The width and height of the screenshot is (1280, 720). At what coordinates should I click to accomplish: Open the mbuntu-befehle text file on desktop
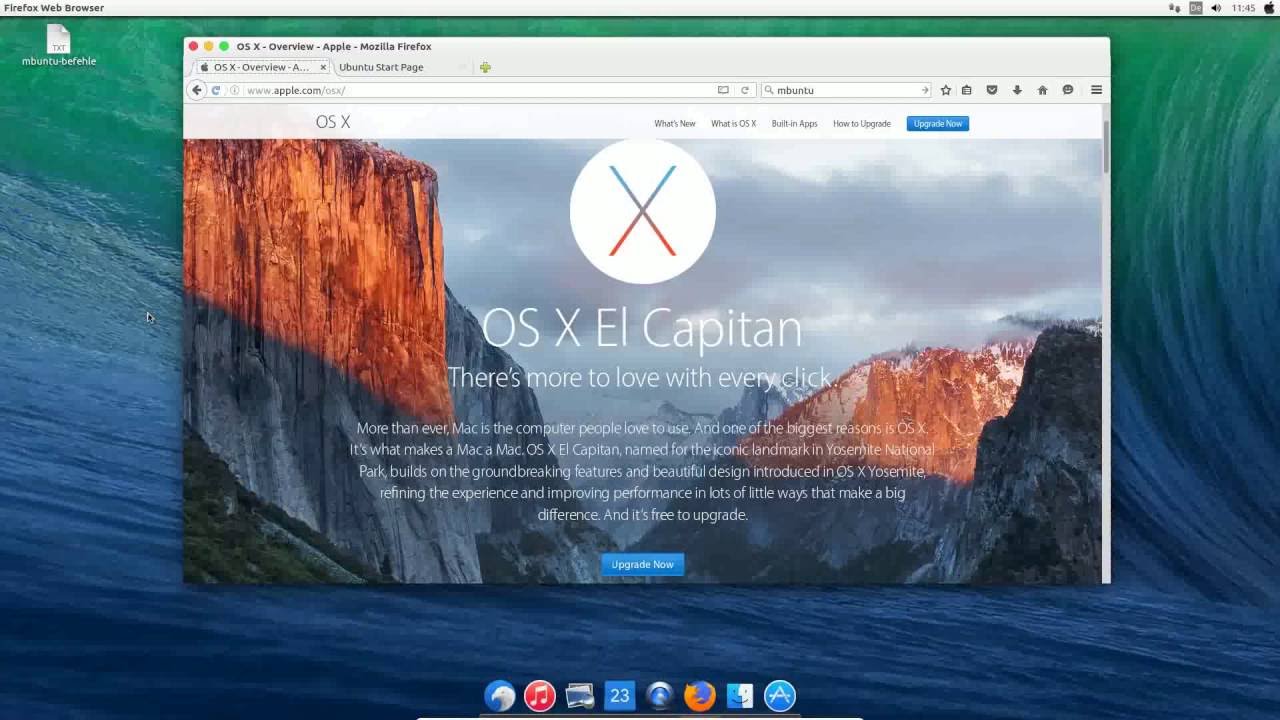(x=59, y=46)
